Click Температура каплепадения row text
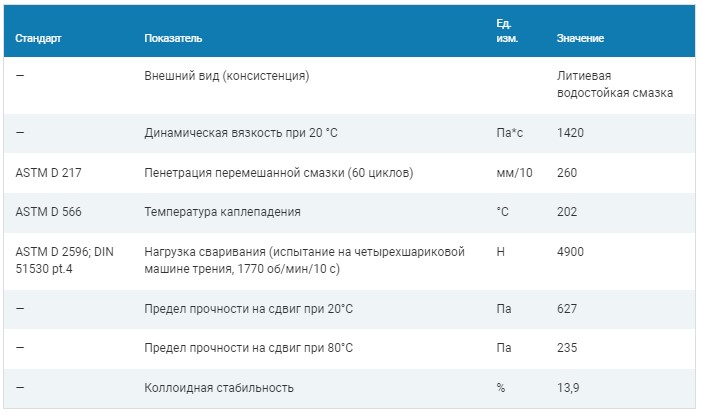702x413 pixels. point(222,212)
